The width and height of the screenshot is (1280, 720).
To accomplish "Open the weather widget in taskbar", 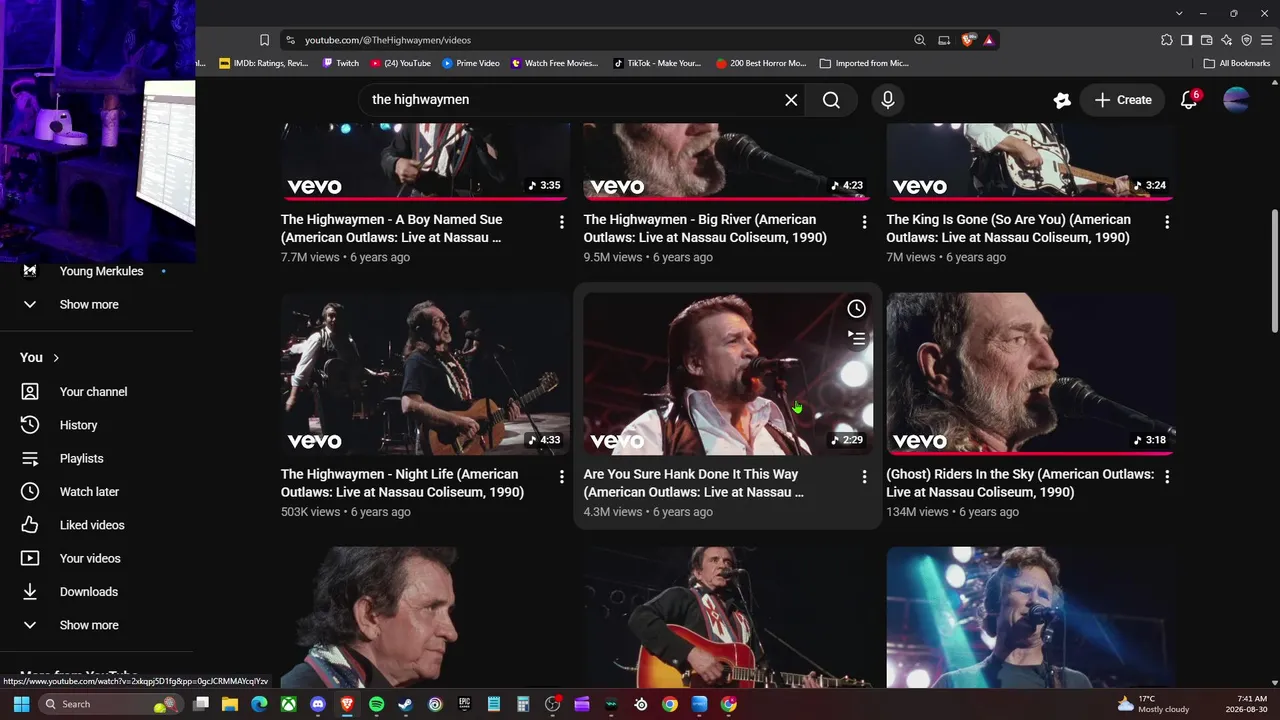I will pyautogui.click(x=1153, y=704).
